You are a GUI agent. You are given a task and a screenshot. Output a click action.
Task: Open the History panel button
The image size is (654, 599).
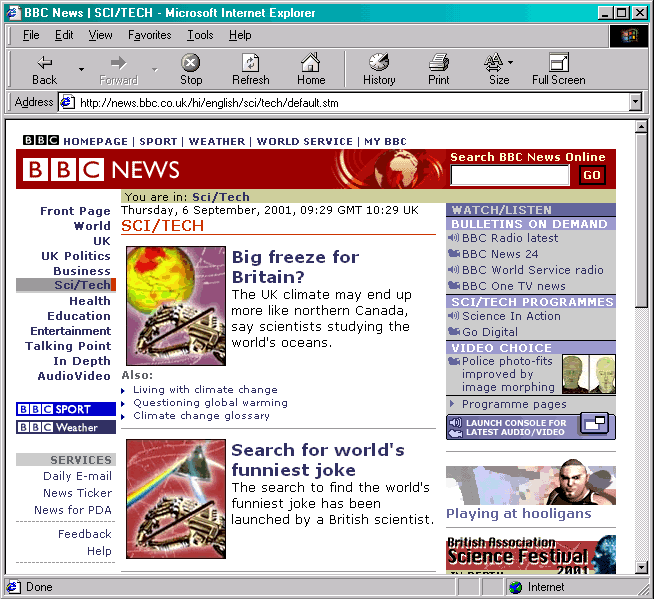tap(379, 70)
